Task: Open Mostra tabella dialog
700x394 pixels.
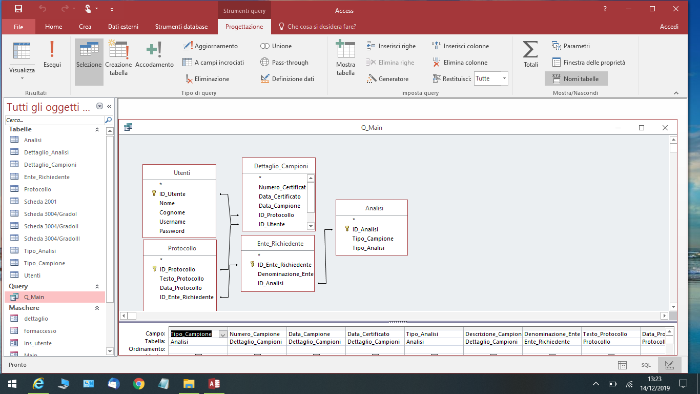Action: point(345,58)
